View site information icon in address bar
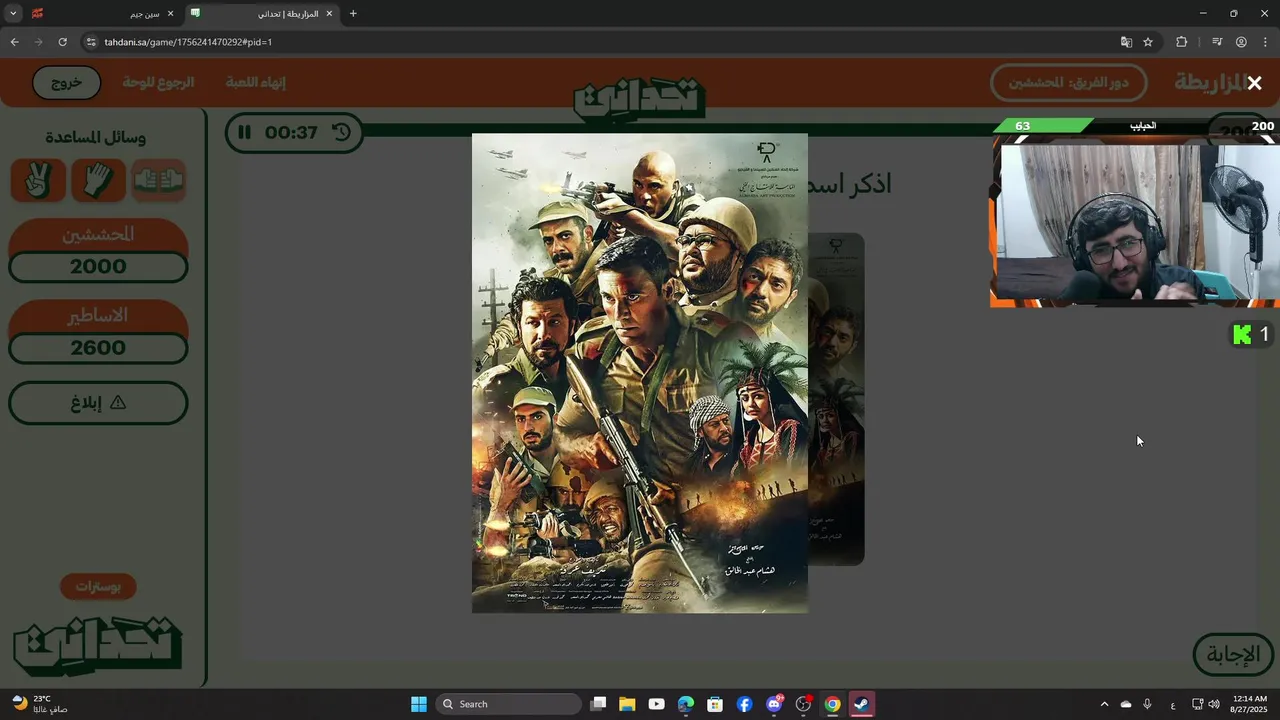Viewport: 1280px width, 720px height. click(90, 42)
